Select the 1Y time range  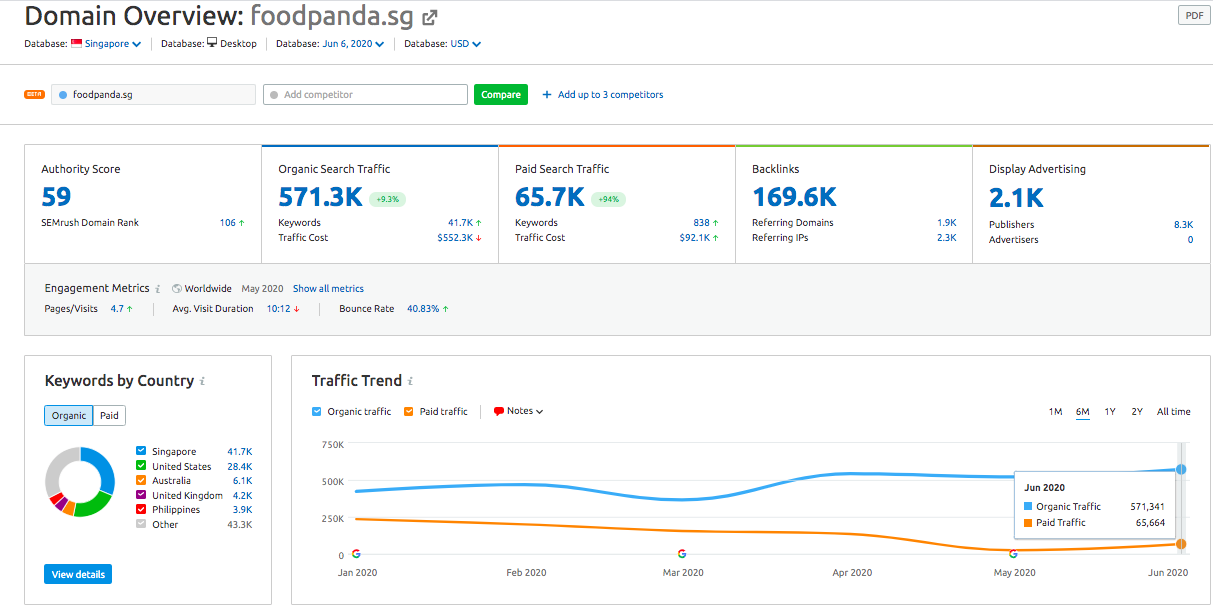1110,412
